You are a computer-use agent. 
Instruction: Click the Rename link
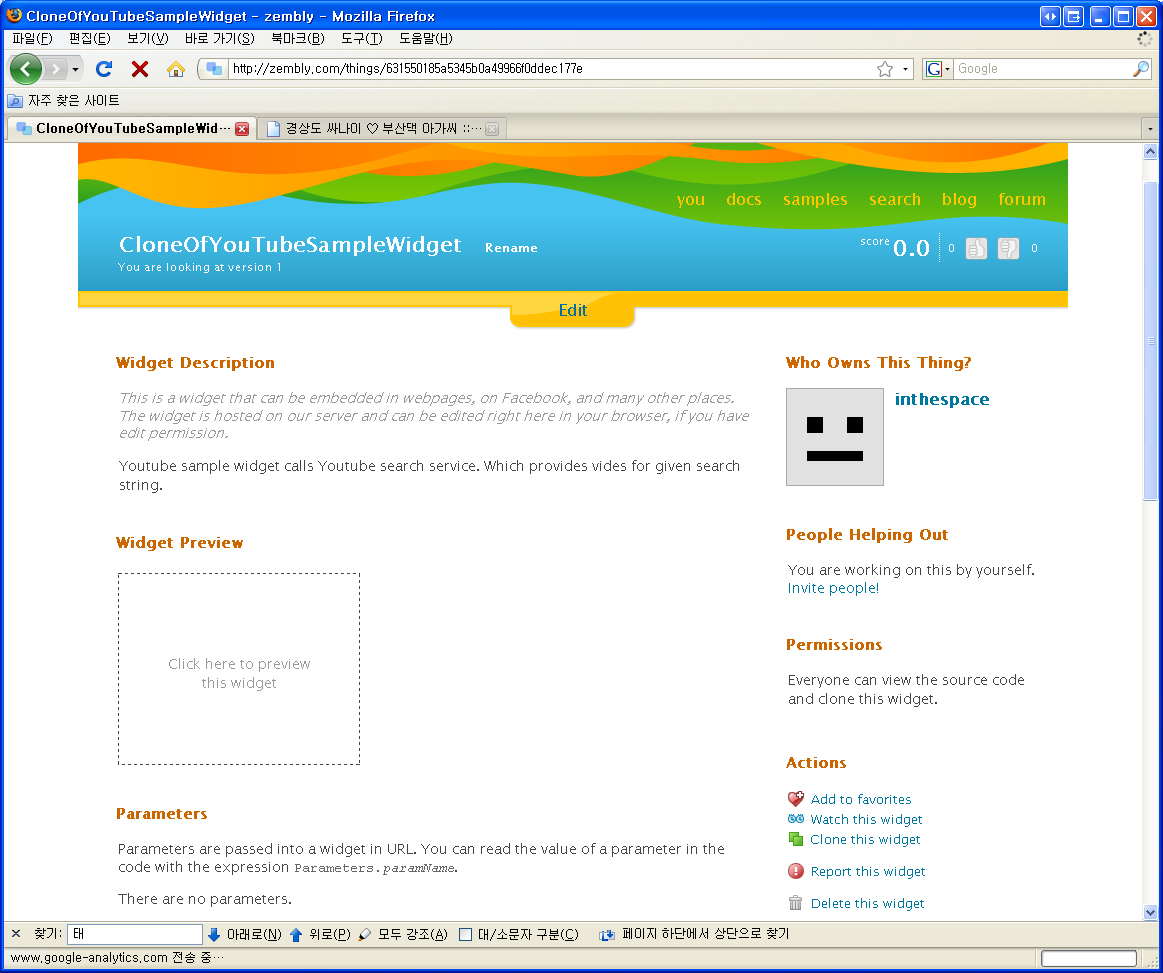(x=511, y=248)
